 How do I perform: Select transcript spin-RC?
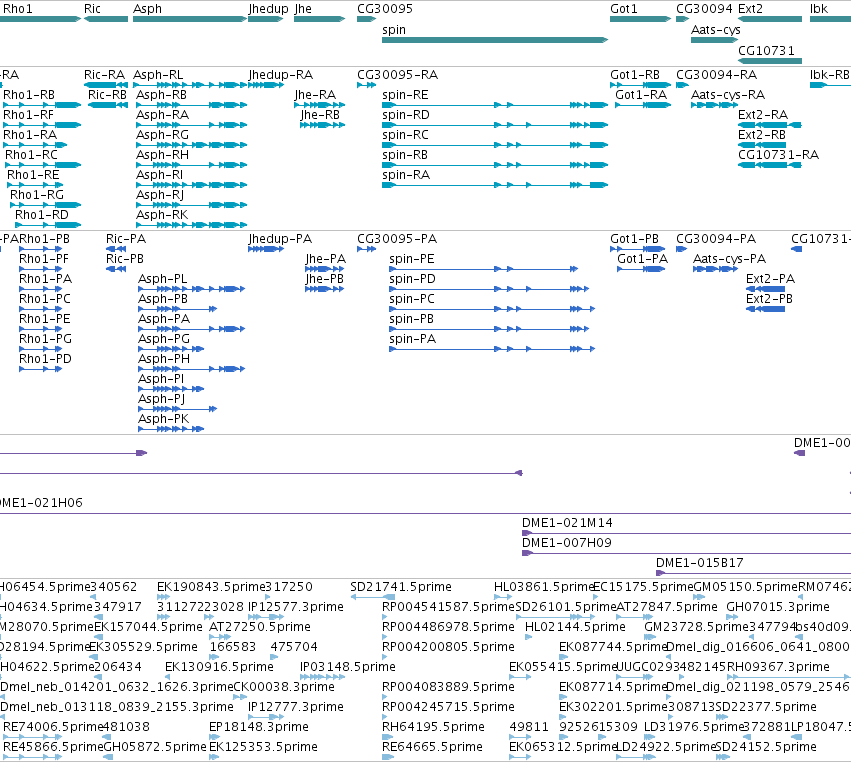pos(405,135)
